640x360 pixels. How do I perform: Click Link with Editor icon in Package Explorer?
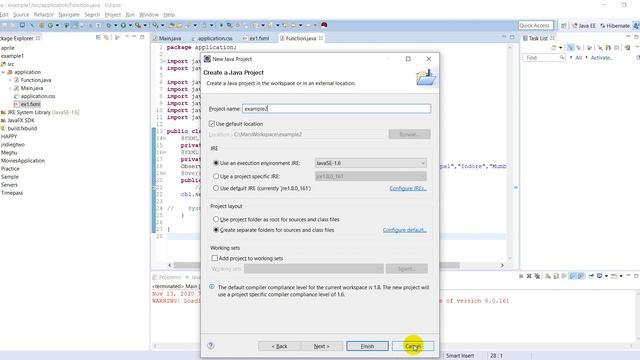pos(106,38)
